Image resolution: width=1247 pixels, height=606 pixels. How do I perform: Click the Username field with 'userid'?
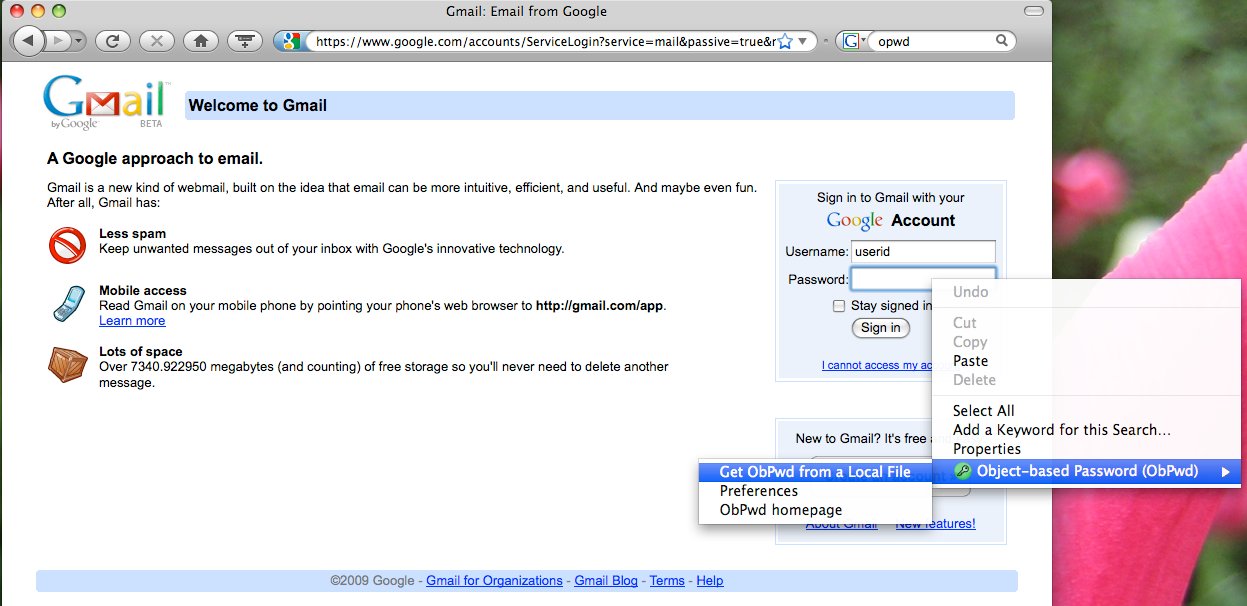[923, 252]
